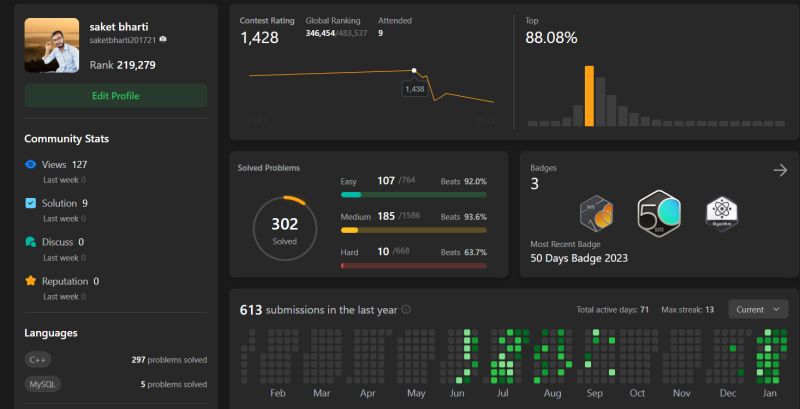Click the MySQL language tag
This screenshot has height=409, width=800.
click(42, 384)
